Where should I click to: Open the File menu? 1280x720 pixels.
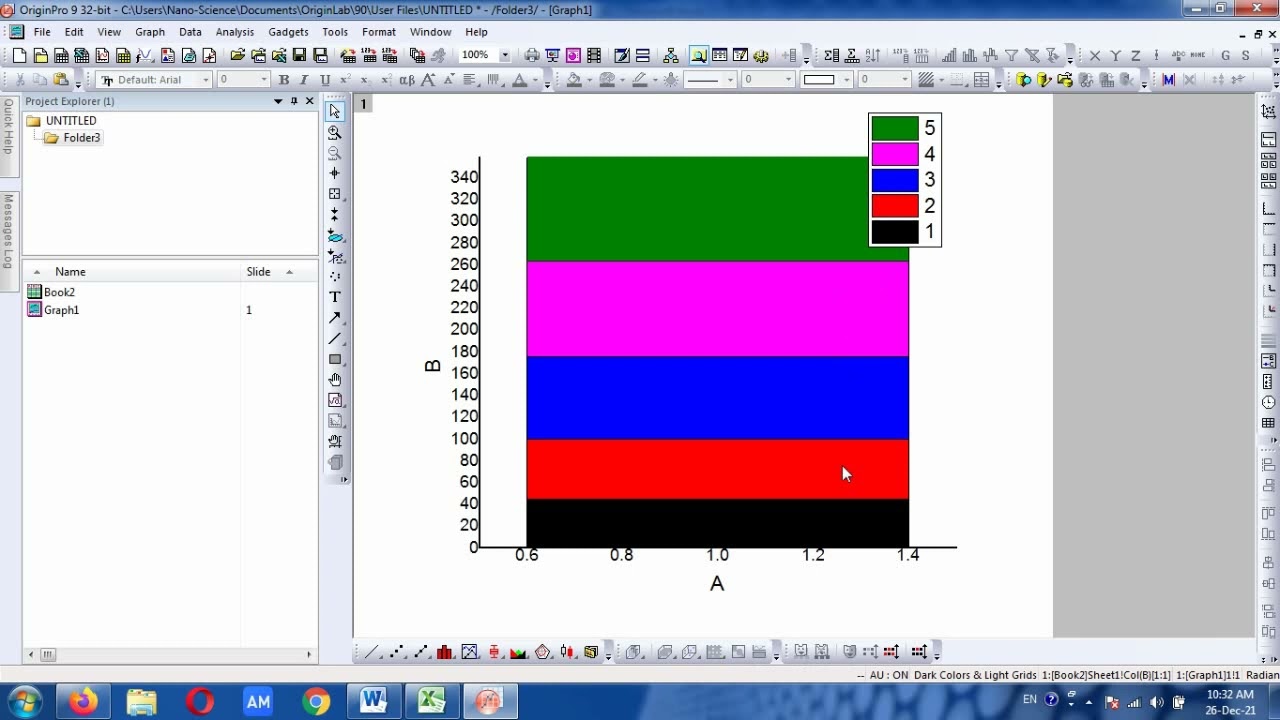(42, 32)
